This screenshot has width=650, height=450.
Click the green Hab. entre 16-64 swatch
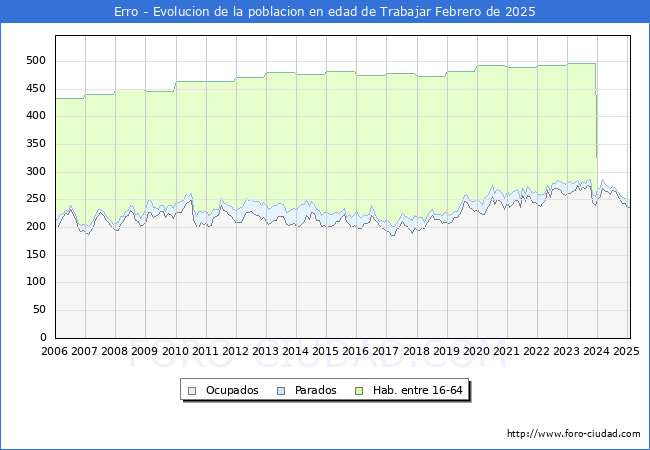coord(359,391)
